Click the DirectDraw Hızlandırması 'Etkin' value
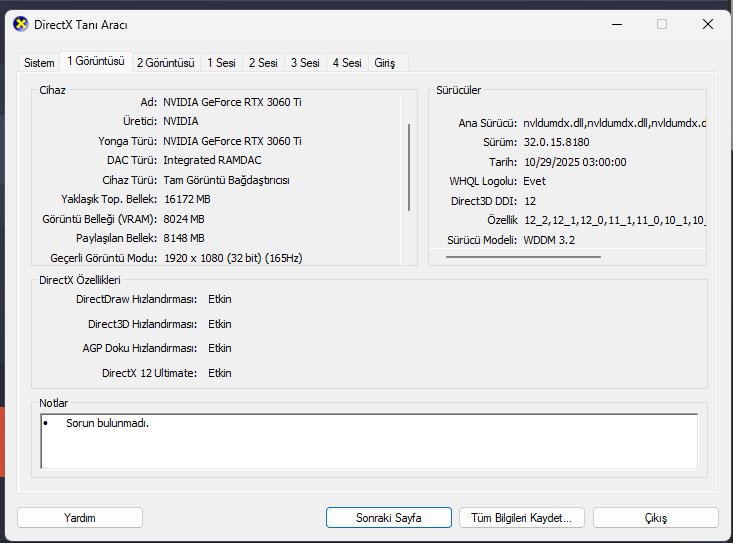The image size is (733, 543). 220,299
